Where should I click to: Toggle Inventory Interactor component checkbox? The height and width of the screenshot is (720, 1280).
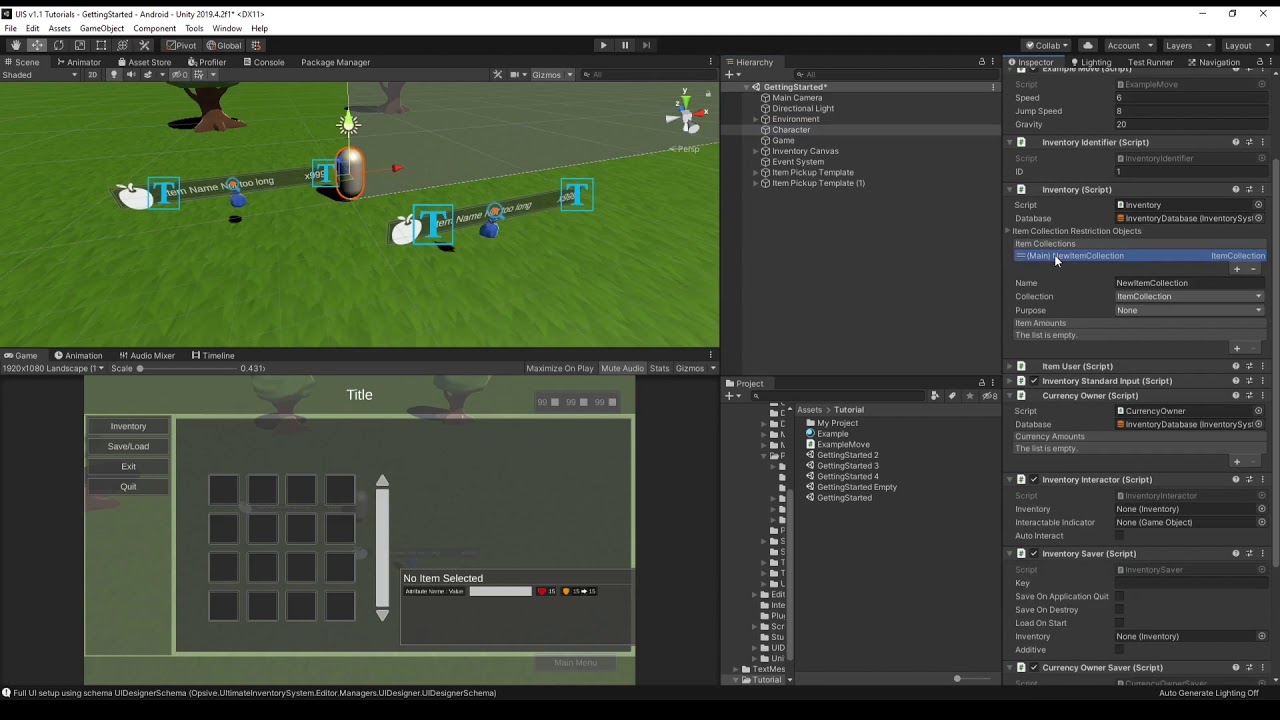point(1034,480)
